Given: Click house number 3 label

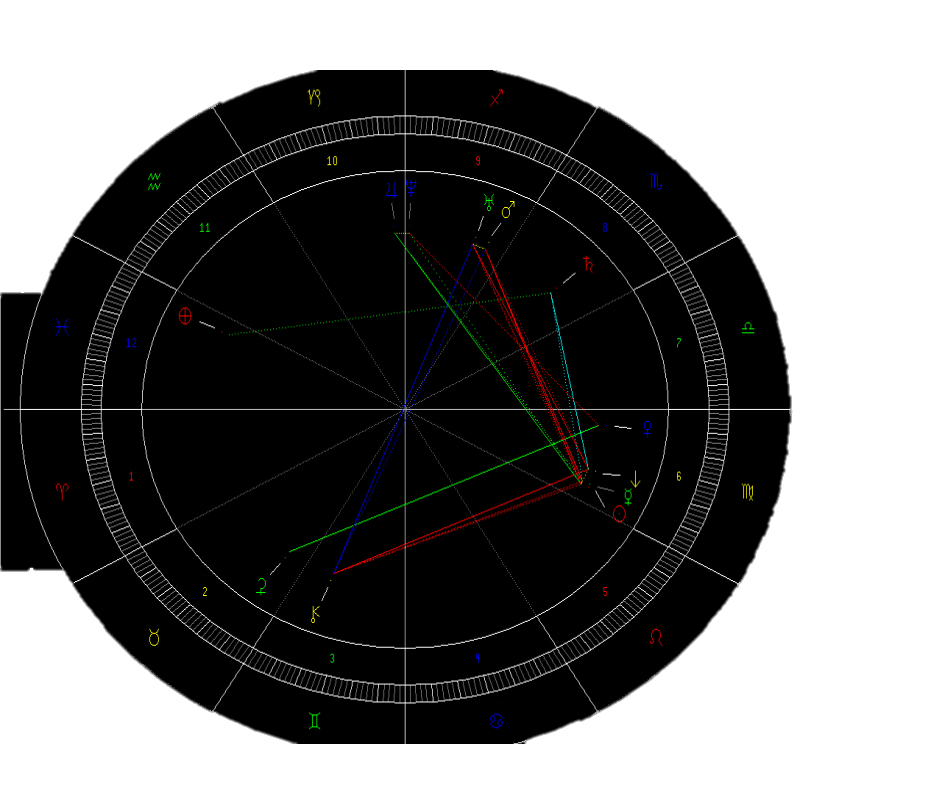Looking at the screenshot, I should (332, 659).
